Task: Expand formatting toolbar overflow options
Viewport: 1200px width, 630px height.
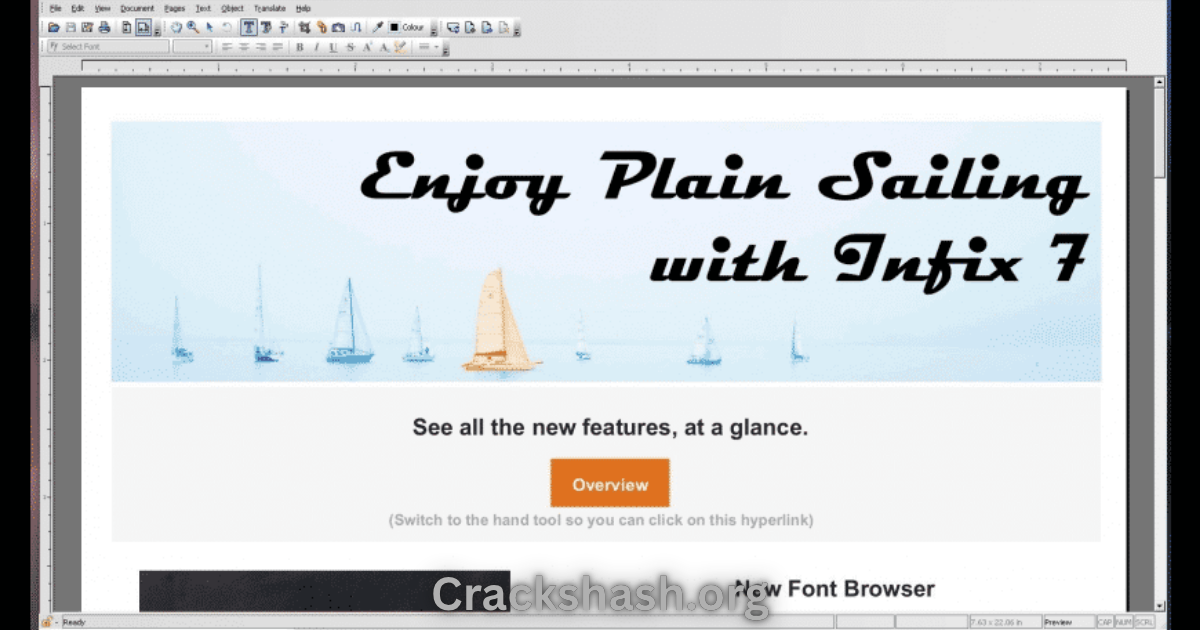Action: (x=446, y=50)
